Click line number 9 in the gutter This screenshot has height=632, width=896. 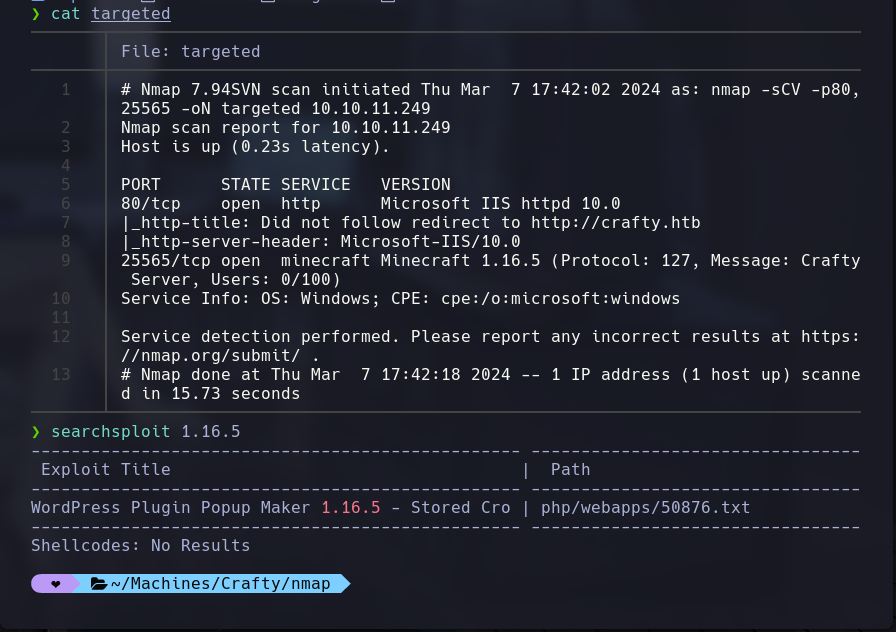[65, 261]
